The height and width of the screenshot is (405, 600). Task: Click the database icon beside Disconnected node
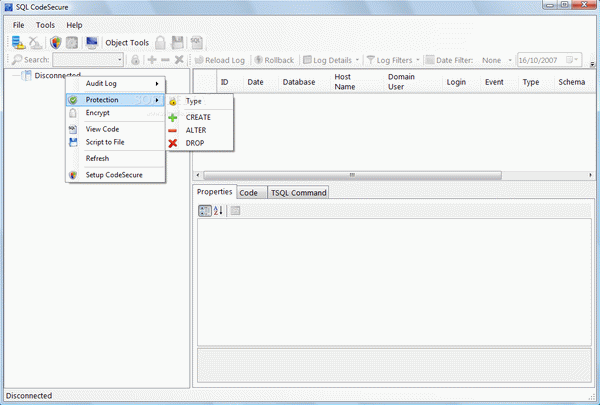pyautogui.click(x=26, y=75)
